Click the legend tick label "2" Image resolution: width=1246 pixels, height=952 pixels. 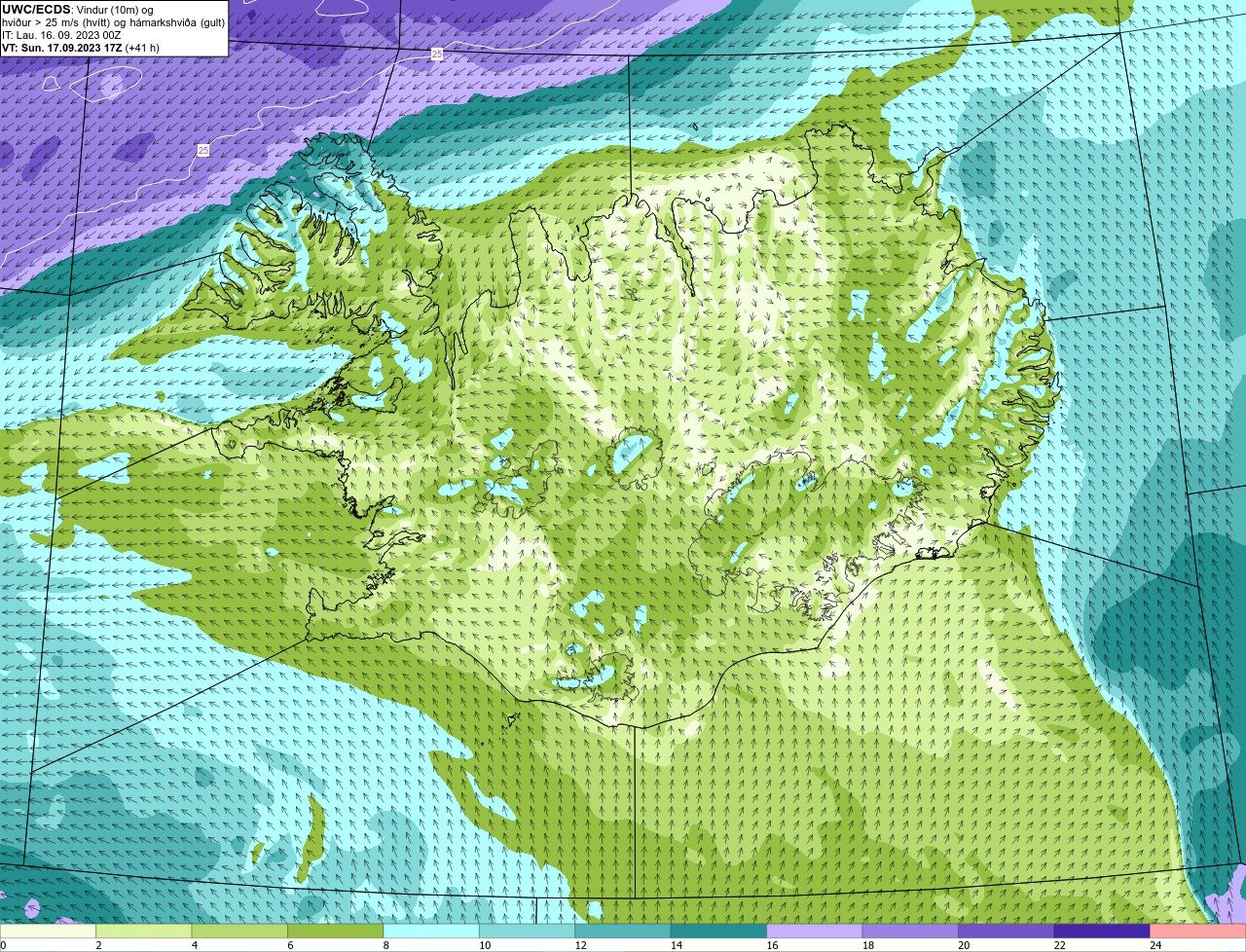(x=98, y=945)
